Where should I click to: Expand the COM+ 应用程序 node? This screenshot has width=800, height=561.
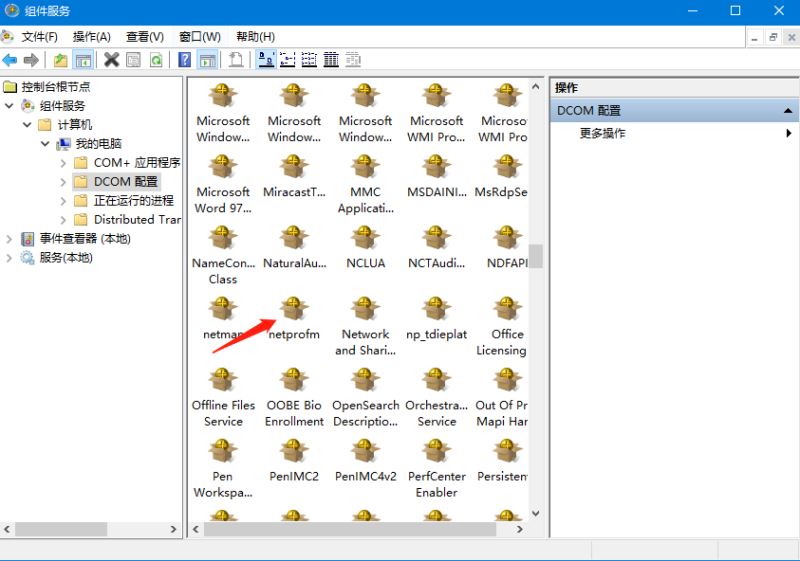[x=63, y=163]
